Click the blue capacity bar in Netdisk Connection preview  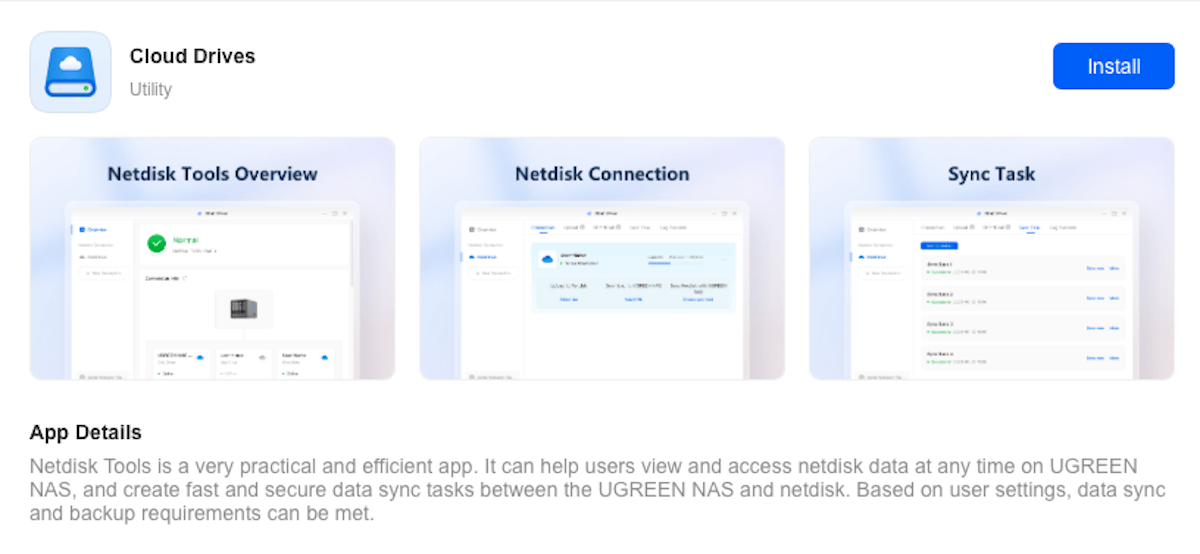[x=659, y=263]
